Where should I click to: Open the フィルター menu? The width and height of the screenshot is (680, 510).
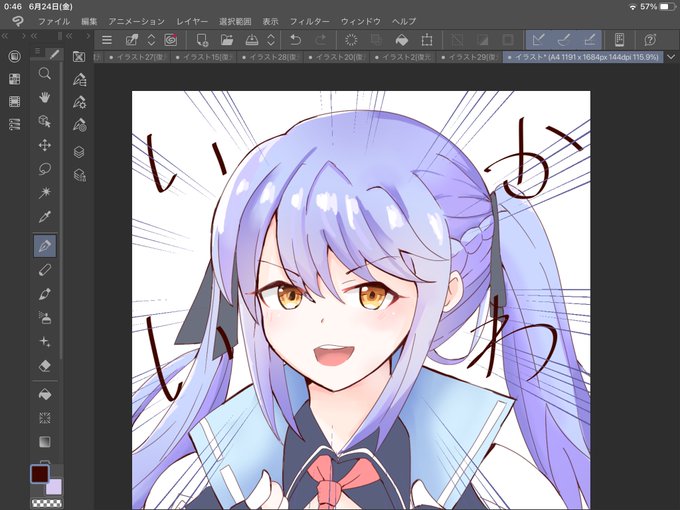(x=309, y=21)
